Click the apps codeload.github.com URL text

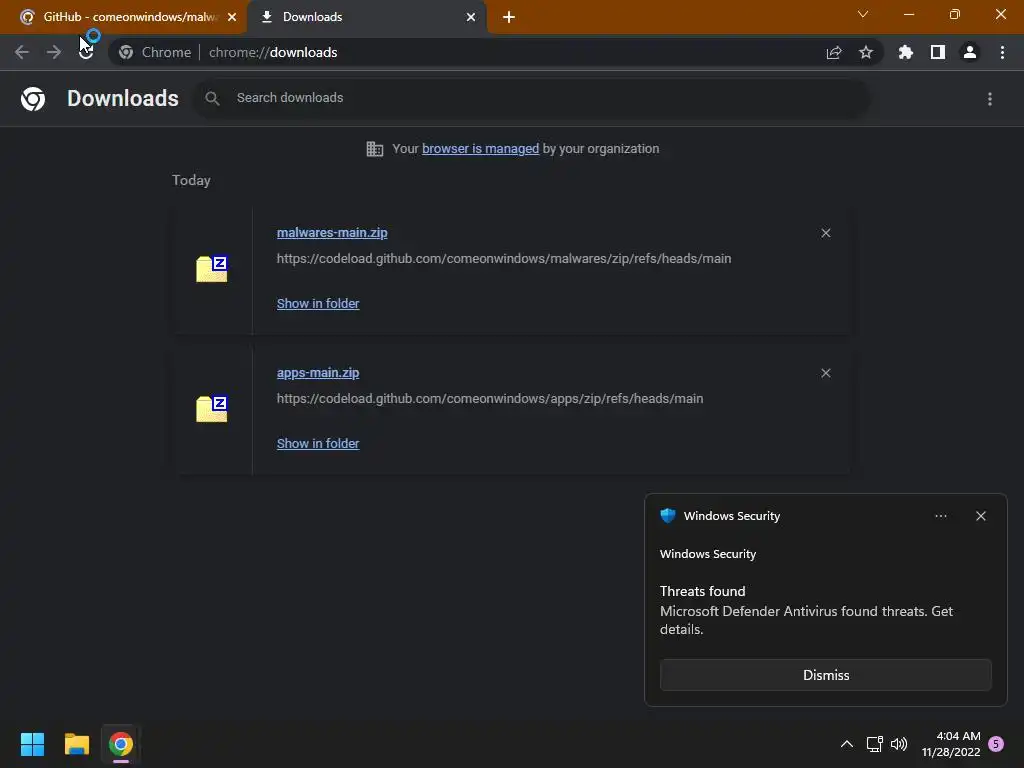[490, 398]
